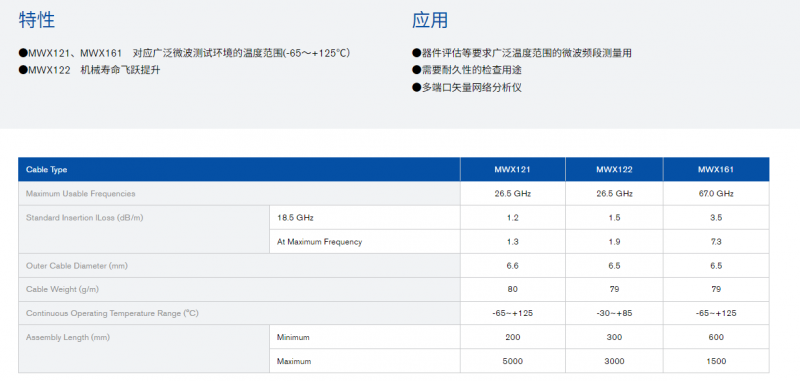Select the Maximum Usable Frequencies row label
The image size is (800, 381).
click(x=81, y=194)
